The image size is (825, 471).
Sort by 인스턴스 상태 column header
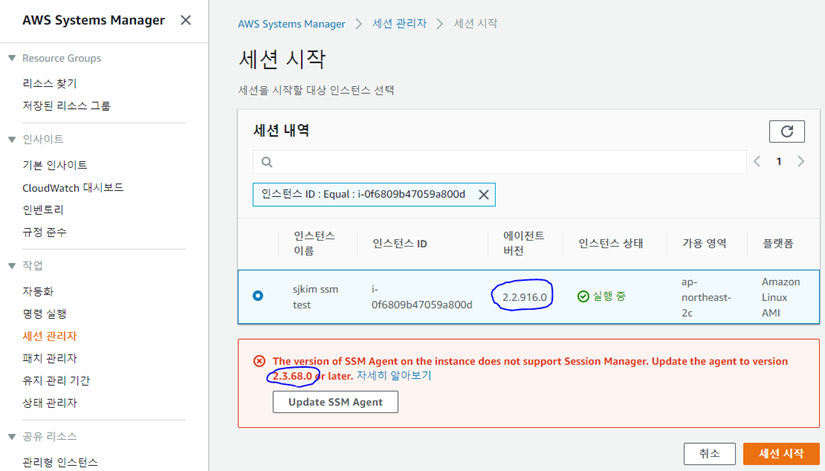[610, 243]
